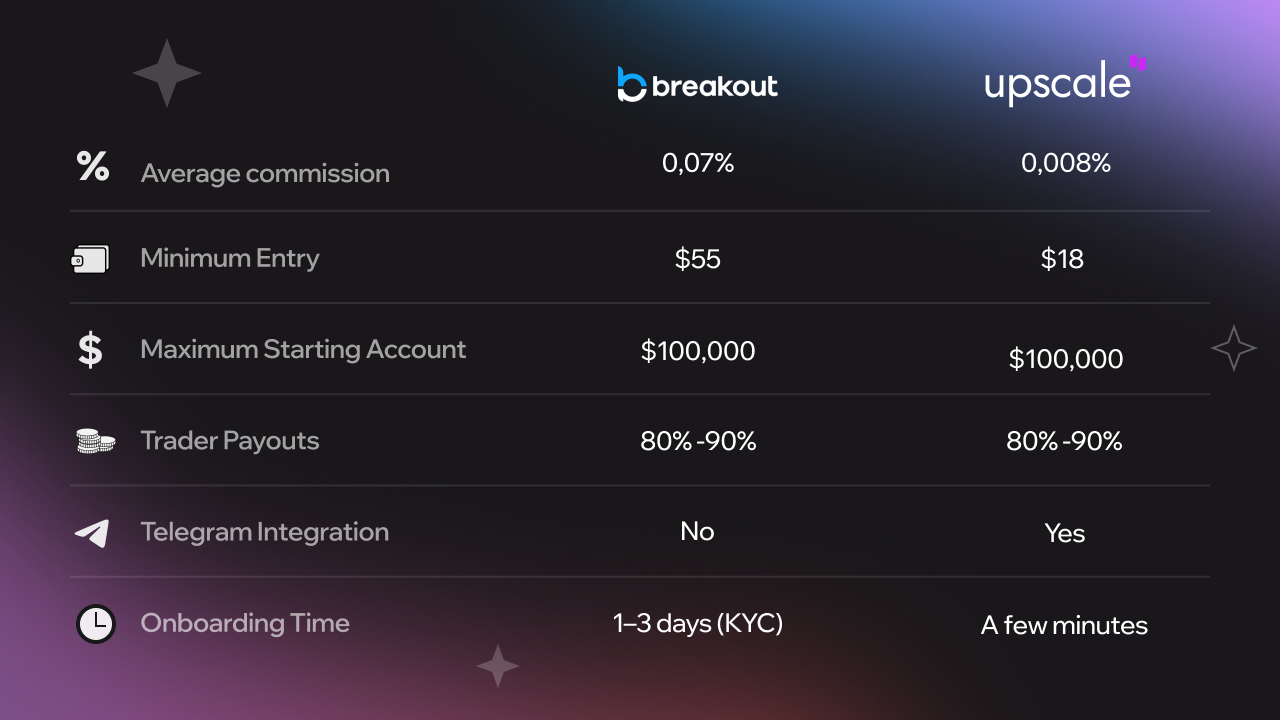Click the coin stack icon
The height and width of the screenshot is (720, 1280).
[x=95, y=441]
